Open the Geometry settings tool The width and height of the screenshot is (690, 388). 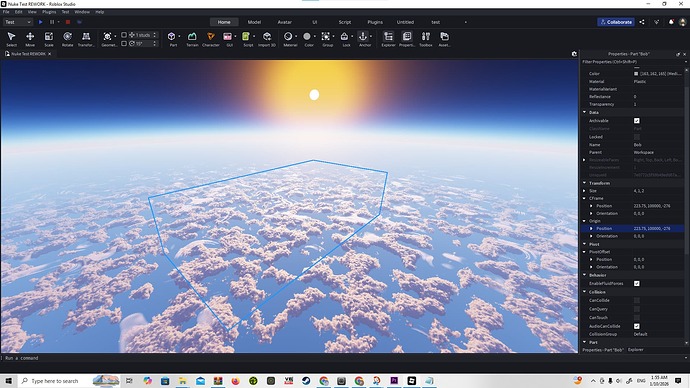[x=108, y=39]
